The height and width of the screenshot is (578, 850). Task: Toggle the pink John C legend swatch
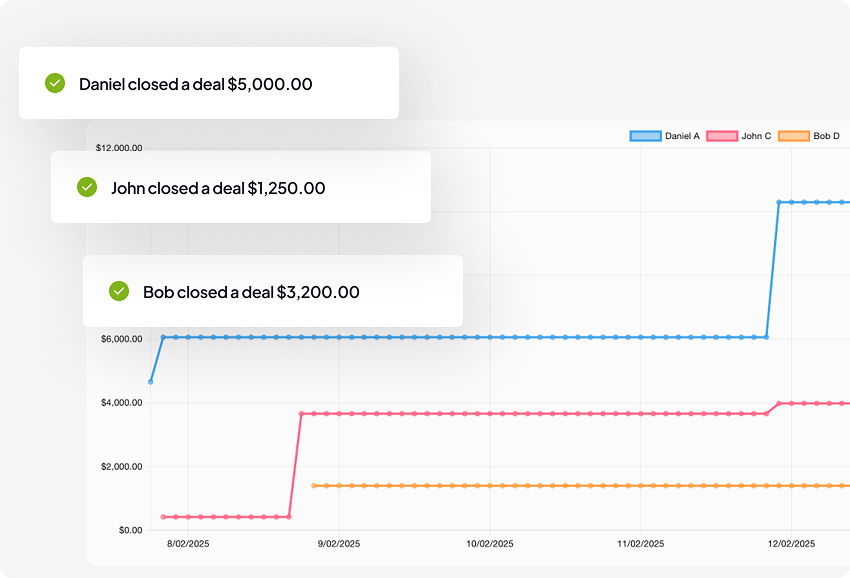coord(722,136)
